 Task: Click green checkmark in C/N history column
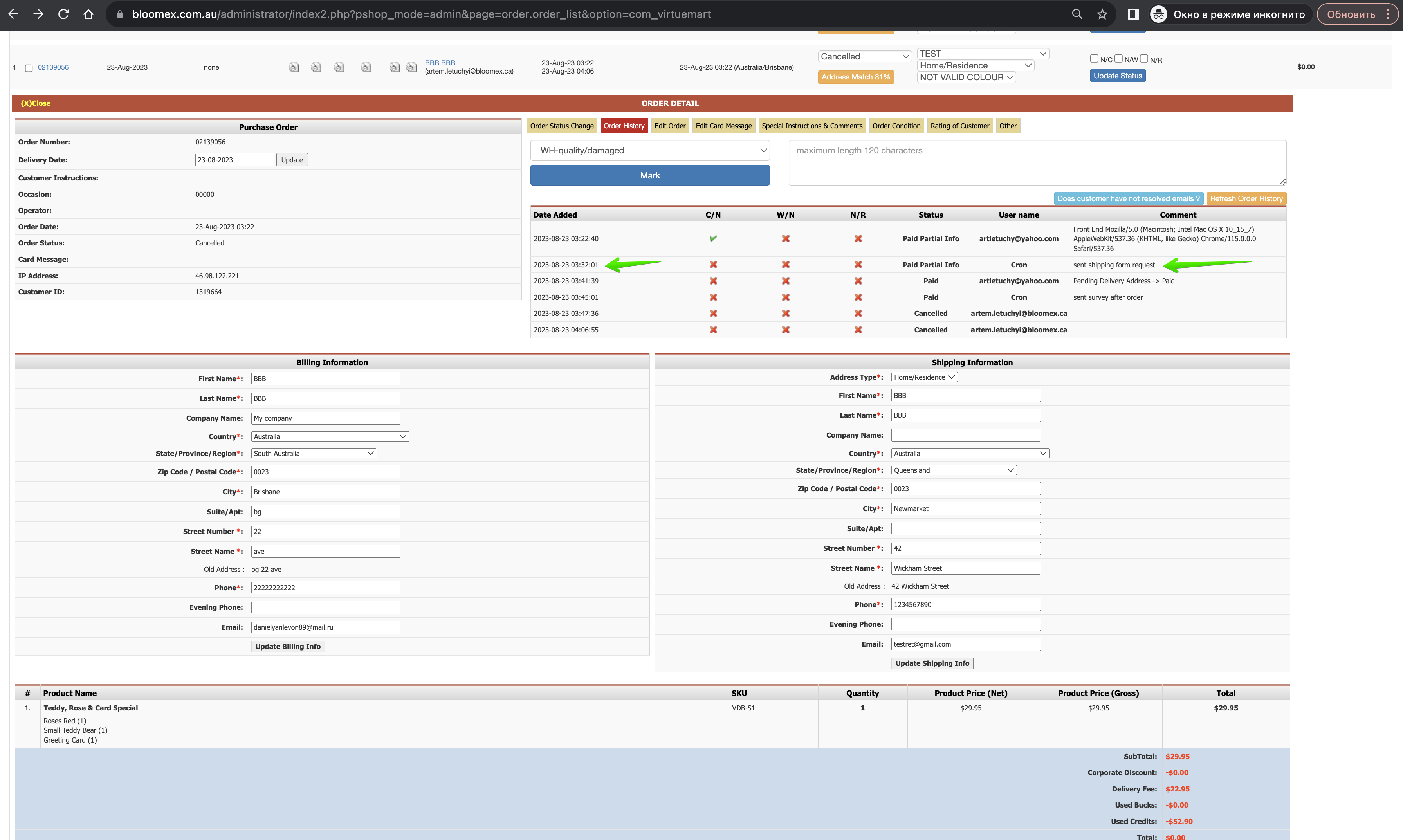tap(713, 238)
